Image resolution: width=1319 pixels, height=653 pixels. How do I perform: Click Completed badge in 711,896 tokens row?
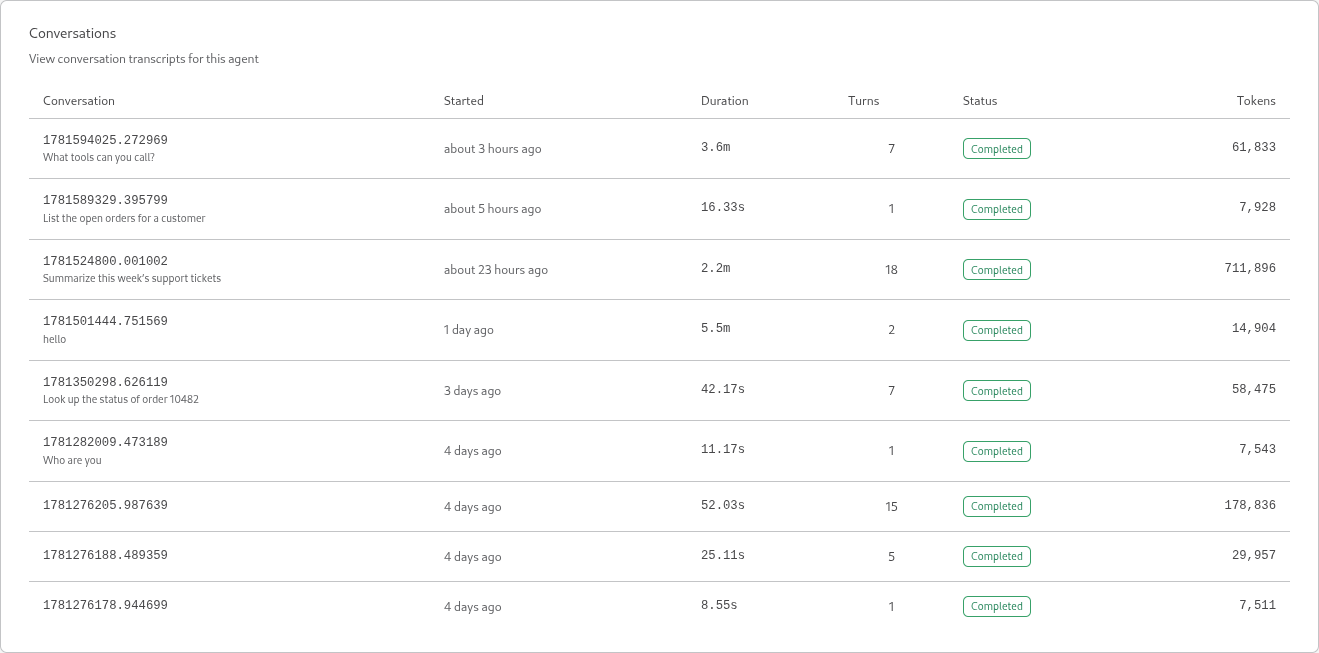(x=997, y=270)
